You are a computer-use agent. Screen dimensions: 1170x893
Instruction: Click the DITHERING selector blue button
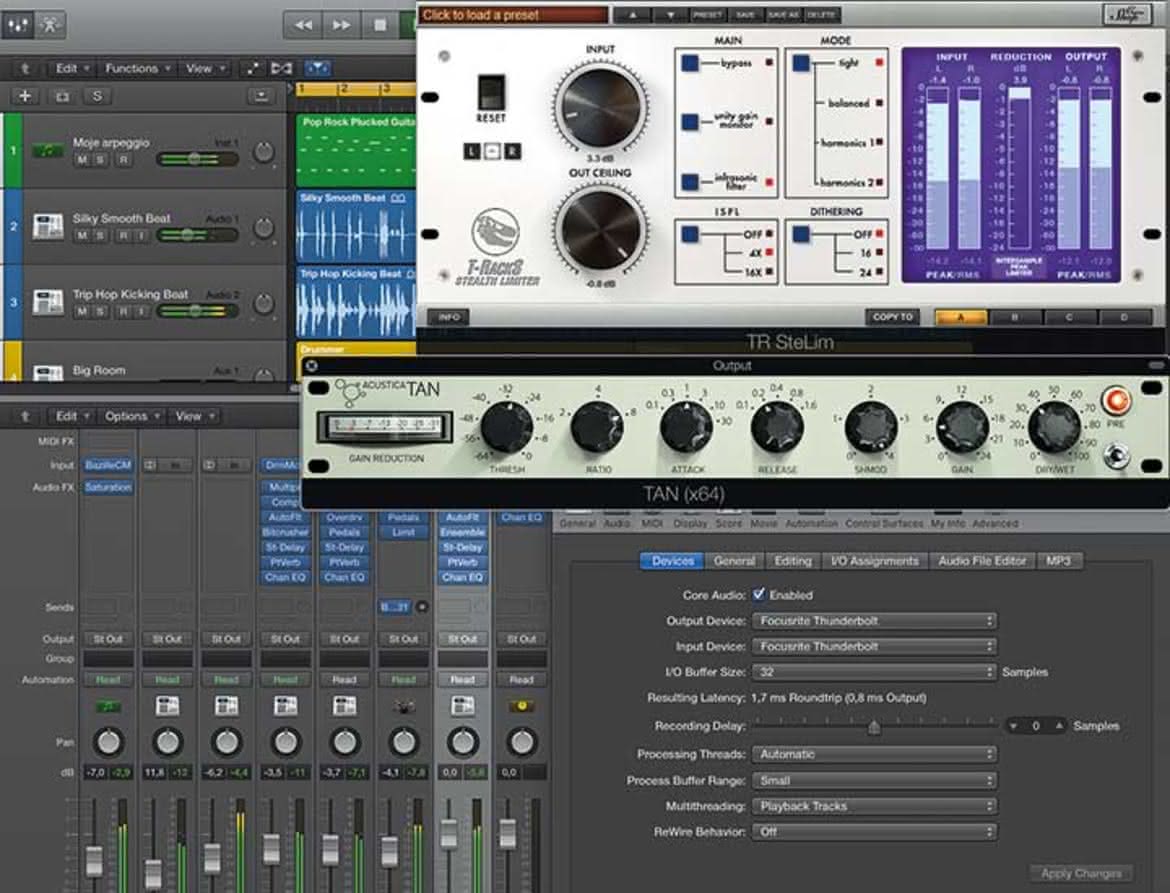(801, 234)
